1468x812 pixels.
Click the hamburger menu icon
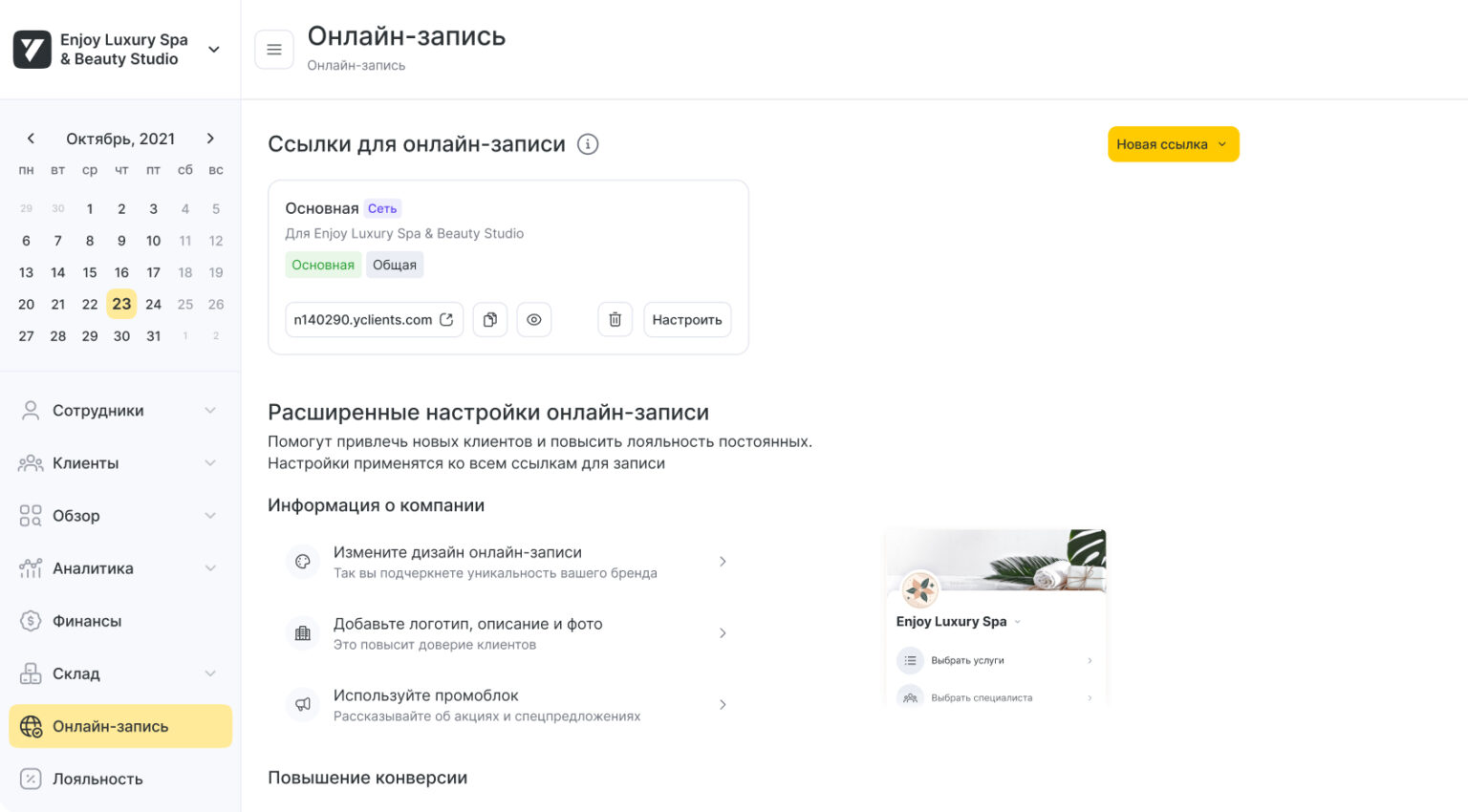(274, 50)
